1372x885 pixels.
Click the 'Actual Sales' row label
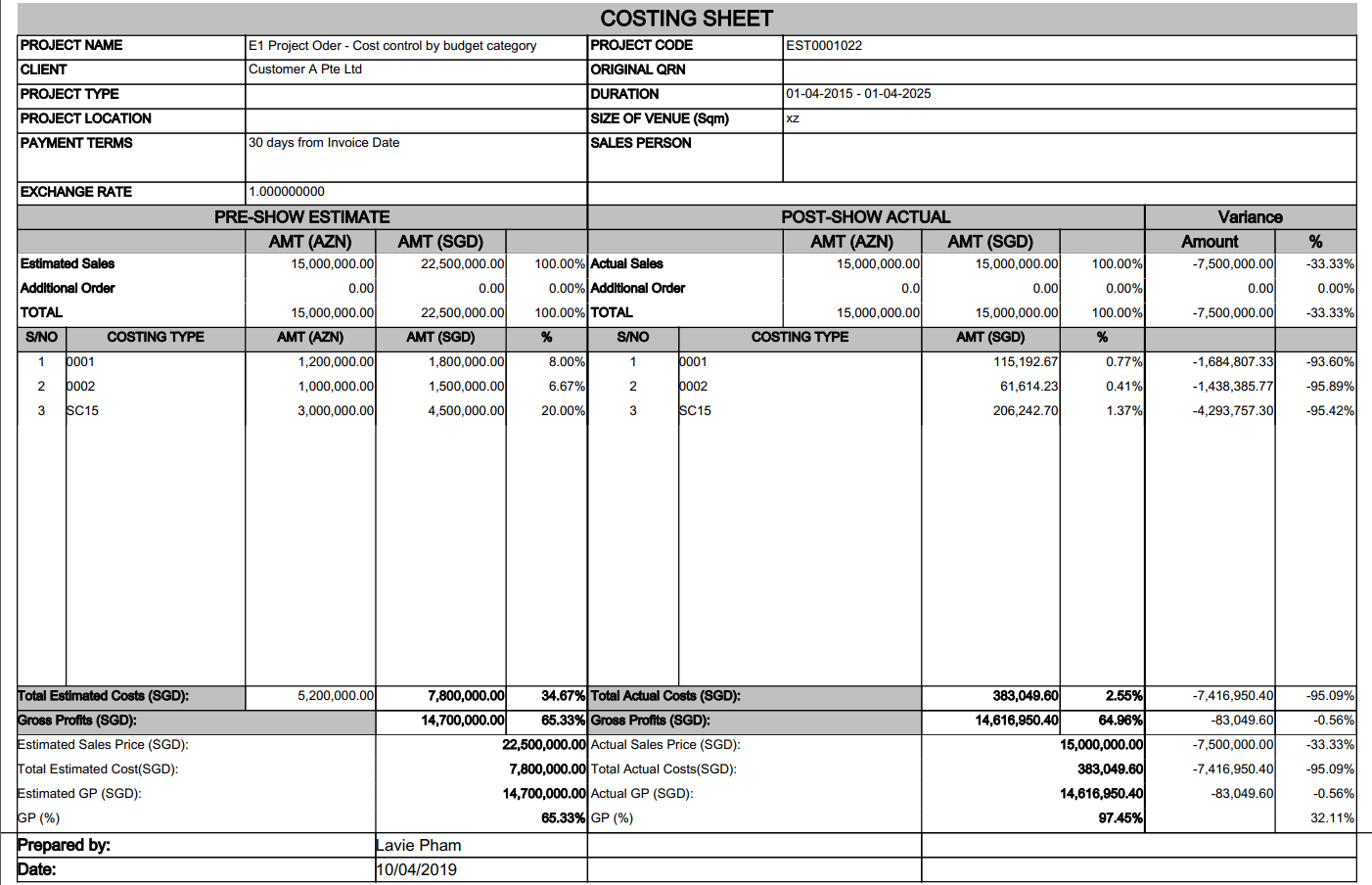click(x=626, y=264)
